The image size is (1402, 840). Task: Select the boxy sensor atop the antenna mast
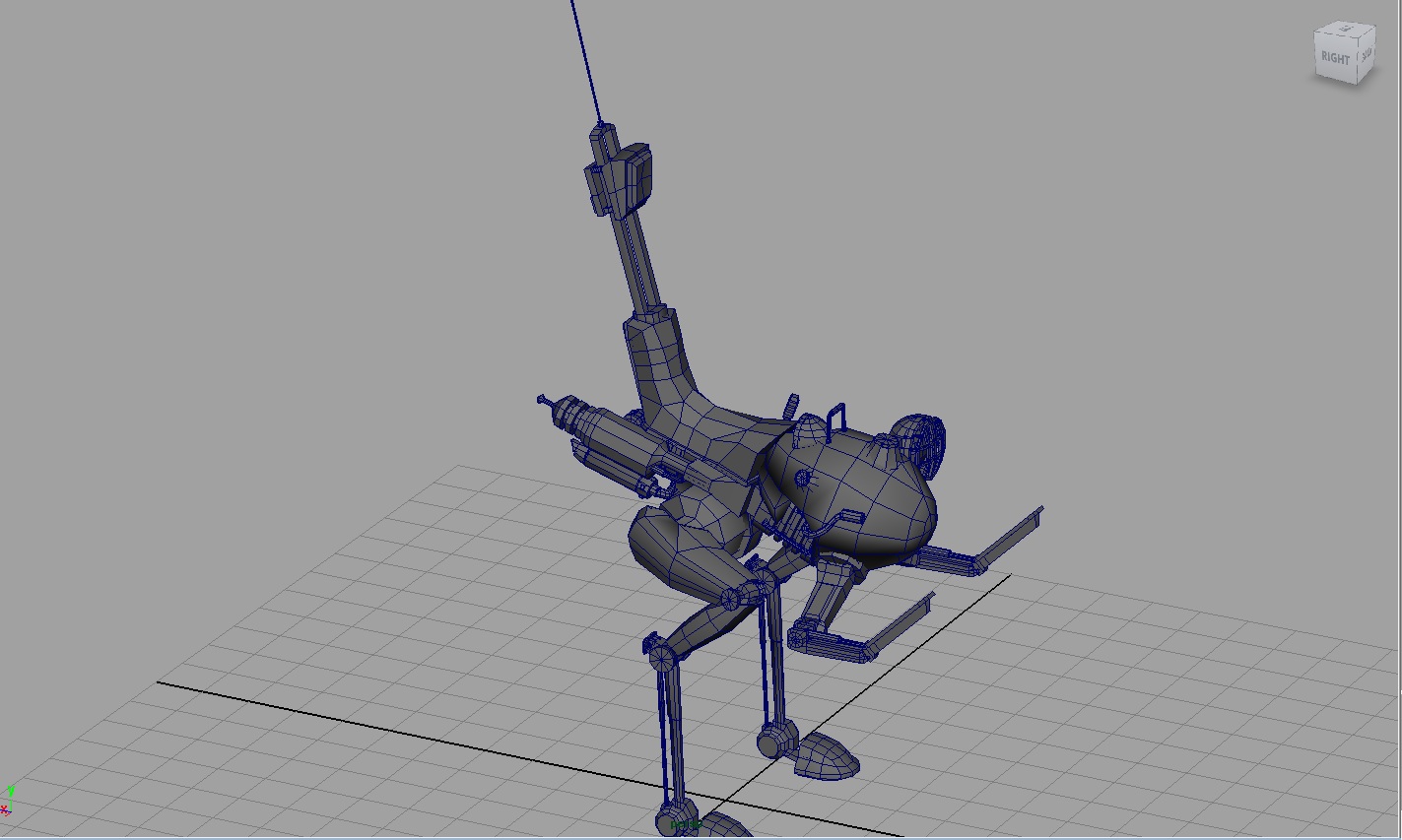[x=620, y=180]
